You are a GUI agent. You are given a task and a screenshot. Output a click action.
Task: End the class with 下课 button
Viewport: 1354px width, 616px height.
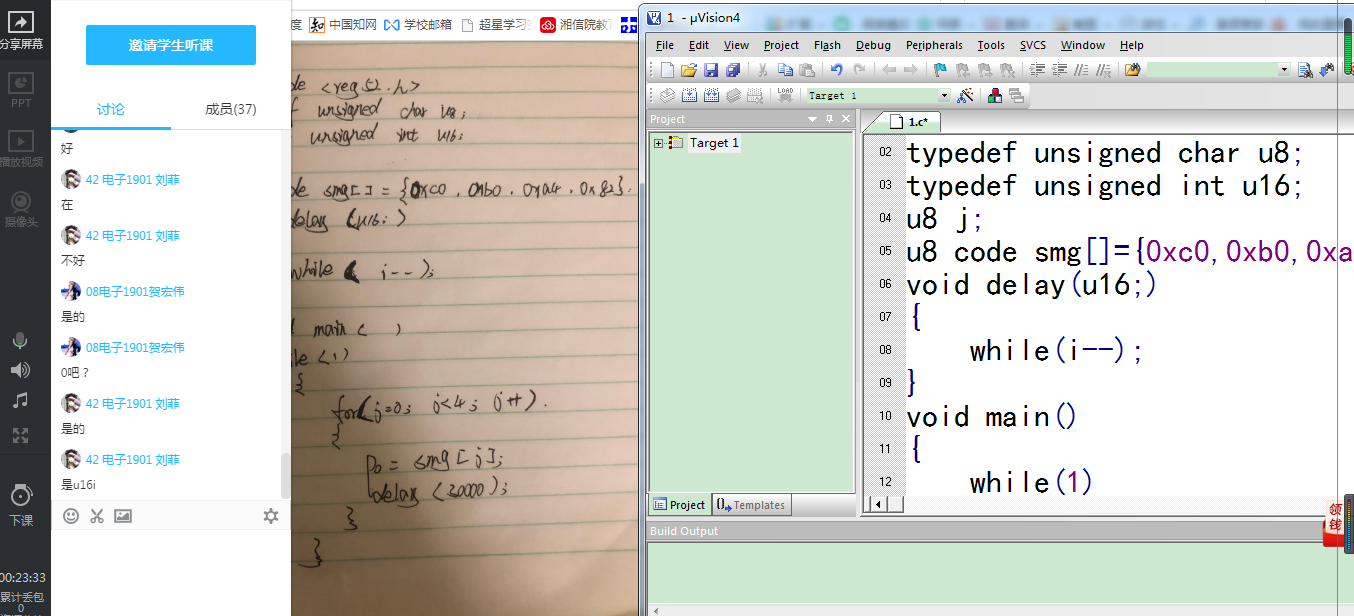(x=20, y=504)
